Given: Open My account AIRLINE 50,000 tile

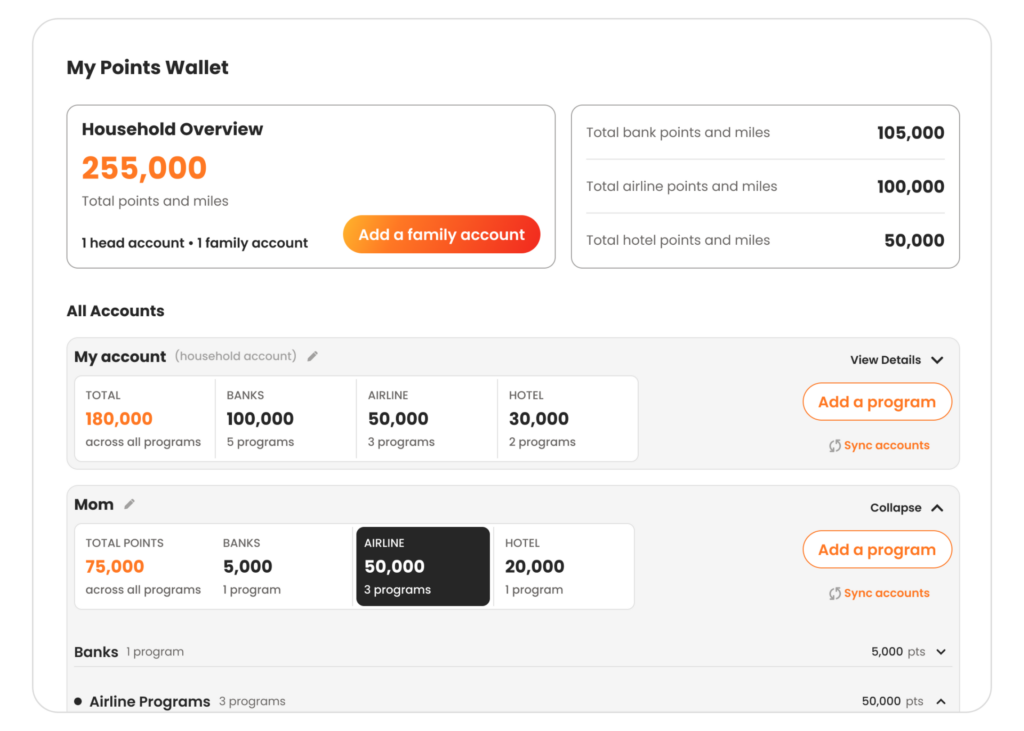Looking at the screenshot, I should click(x=427, y=419).
